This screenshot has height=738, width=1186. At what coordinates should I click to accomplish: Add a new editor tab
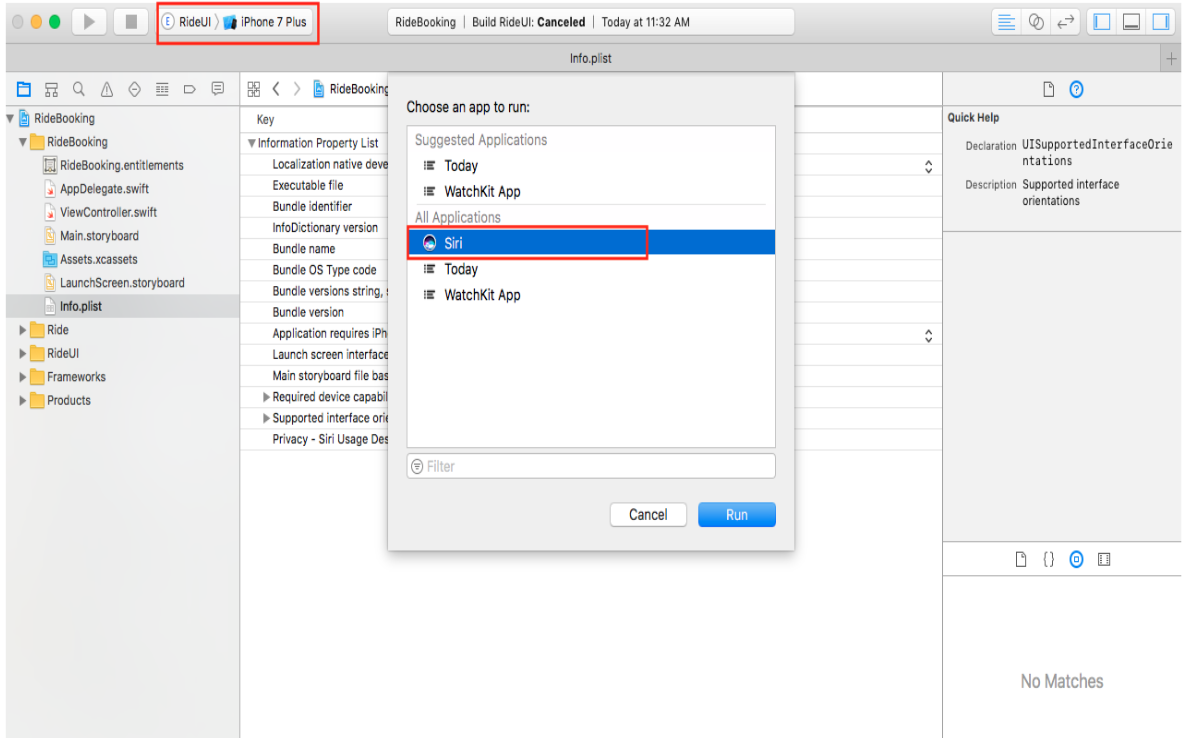[1172, 58]
